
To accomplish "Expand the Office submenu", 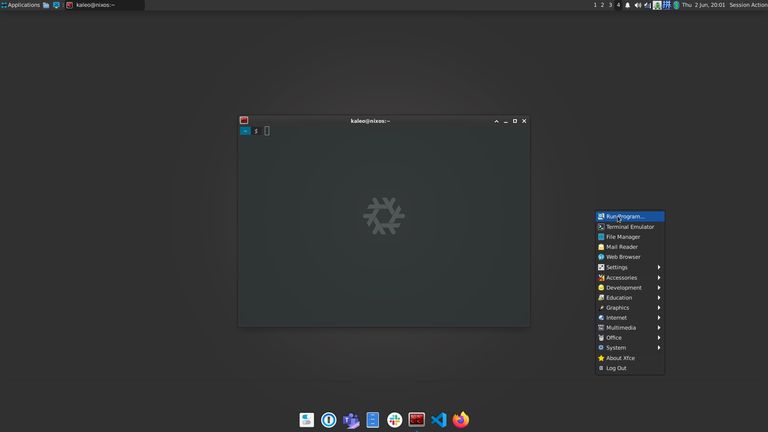I will tap(630, 338).
